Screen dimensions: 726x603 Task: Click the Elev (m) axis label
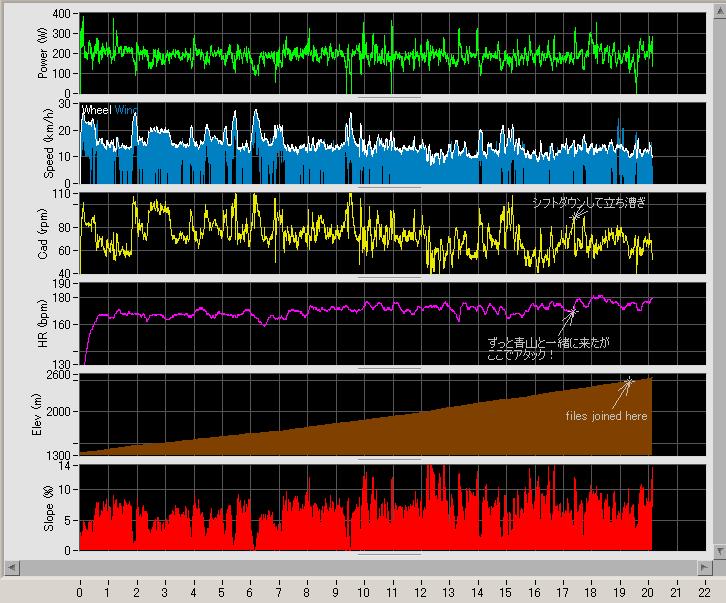[x=43, y=414]
